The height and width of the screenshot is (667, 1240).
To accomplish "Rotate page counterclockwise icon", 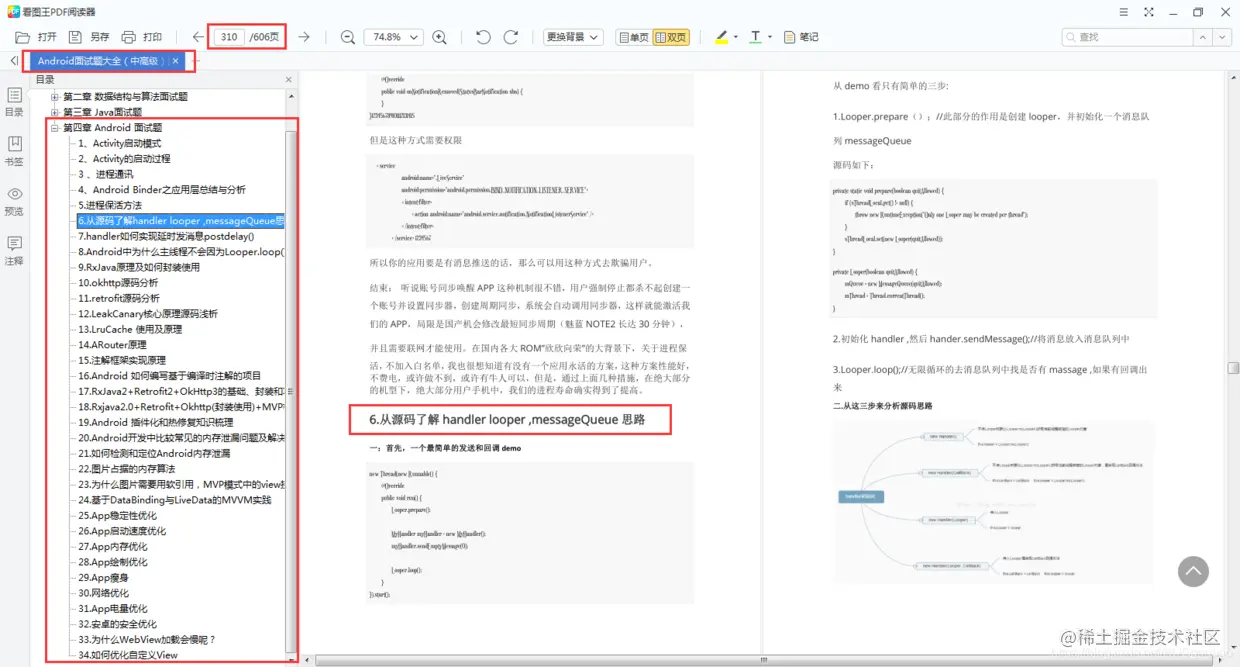I will [483, 37].
